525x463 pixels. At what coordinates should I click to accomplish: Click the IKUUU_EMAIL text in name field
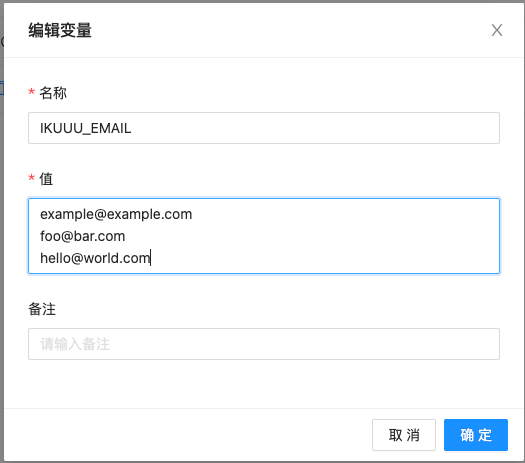coord(86,129)
